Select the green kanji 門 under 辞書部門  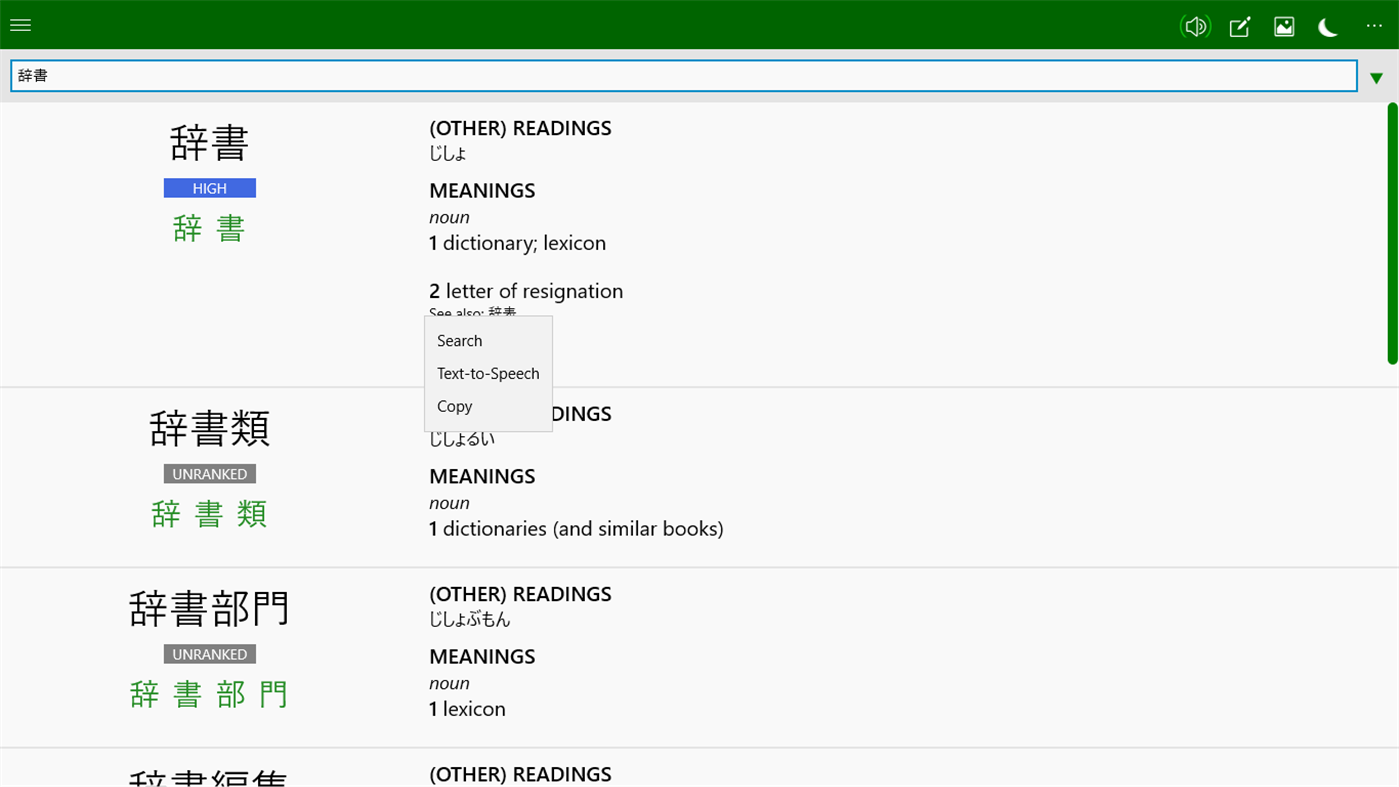click(273, 694)
